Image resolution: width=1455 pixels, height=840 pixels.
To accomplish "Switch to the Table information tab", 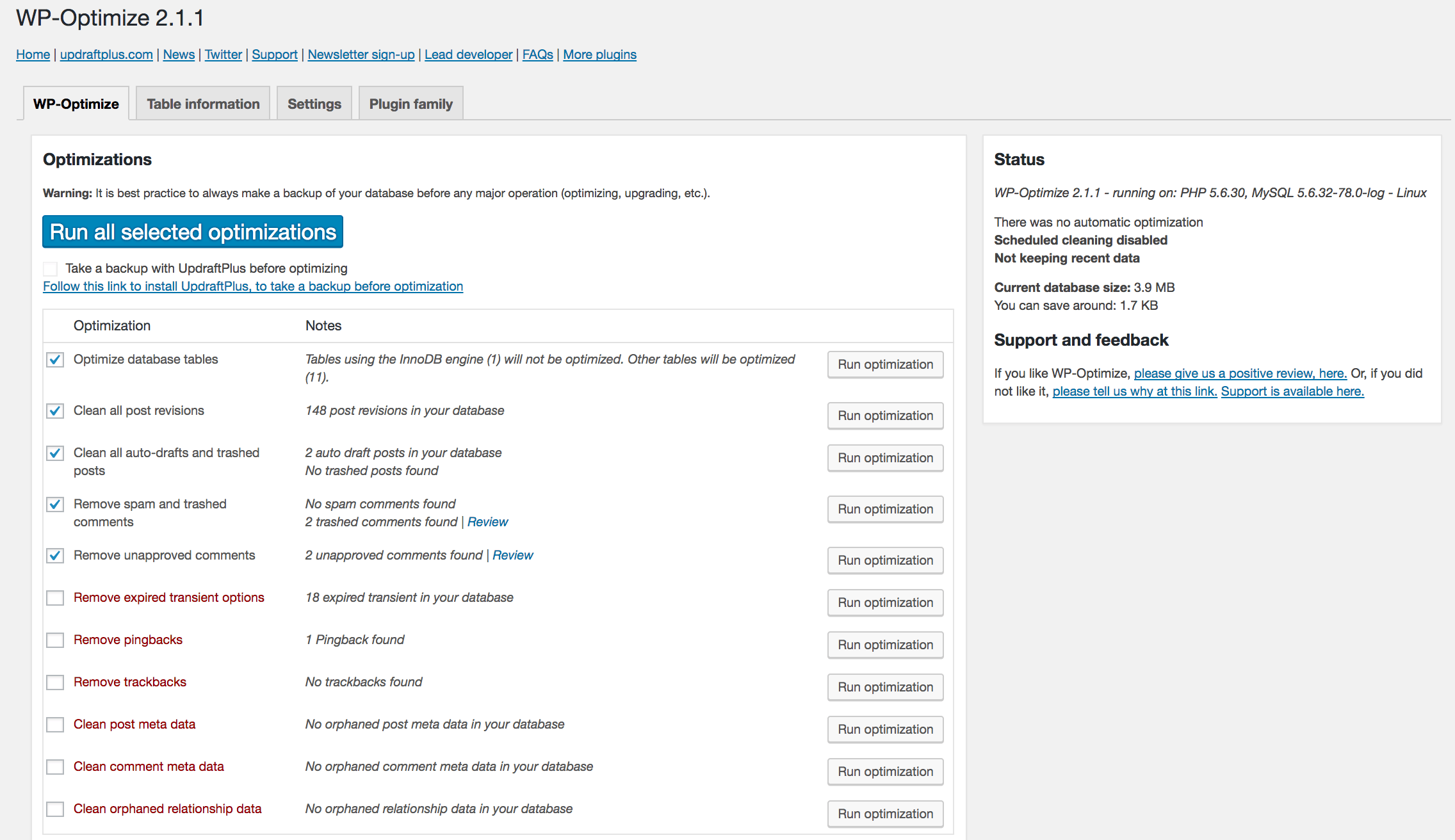I will (x=202, y=103).
